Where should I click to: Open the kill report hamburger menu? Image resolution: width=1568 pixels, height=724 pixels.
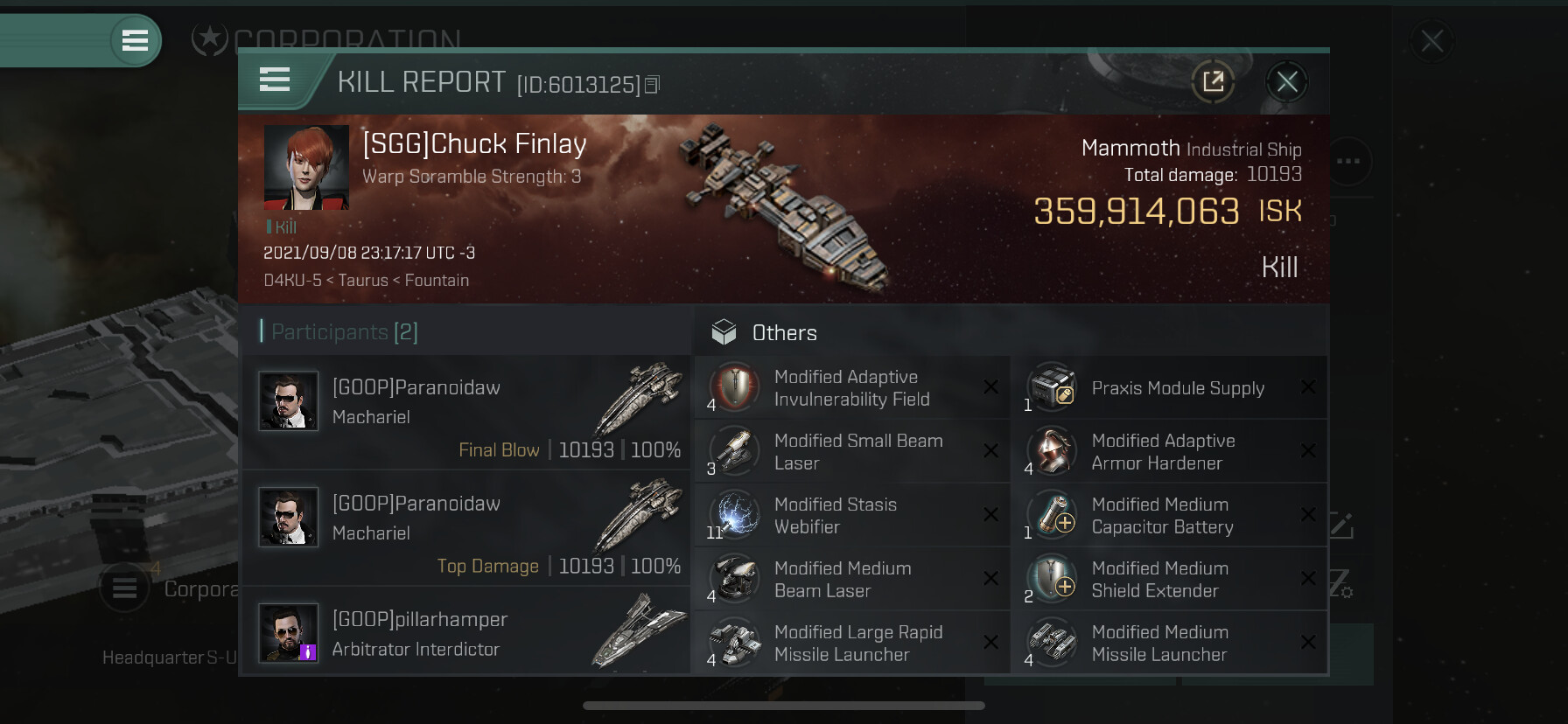tap(275, 80)
